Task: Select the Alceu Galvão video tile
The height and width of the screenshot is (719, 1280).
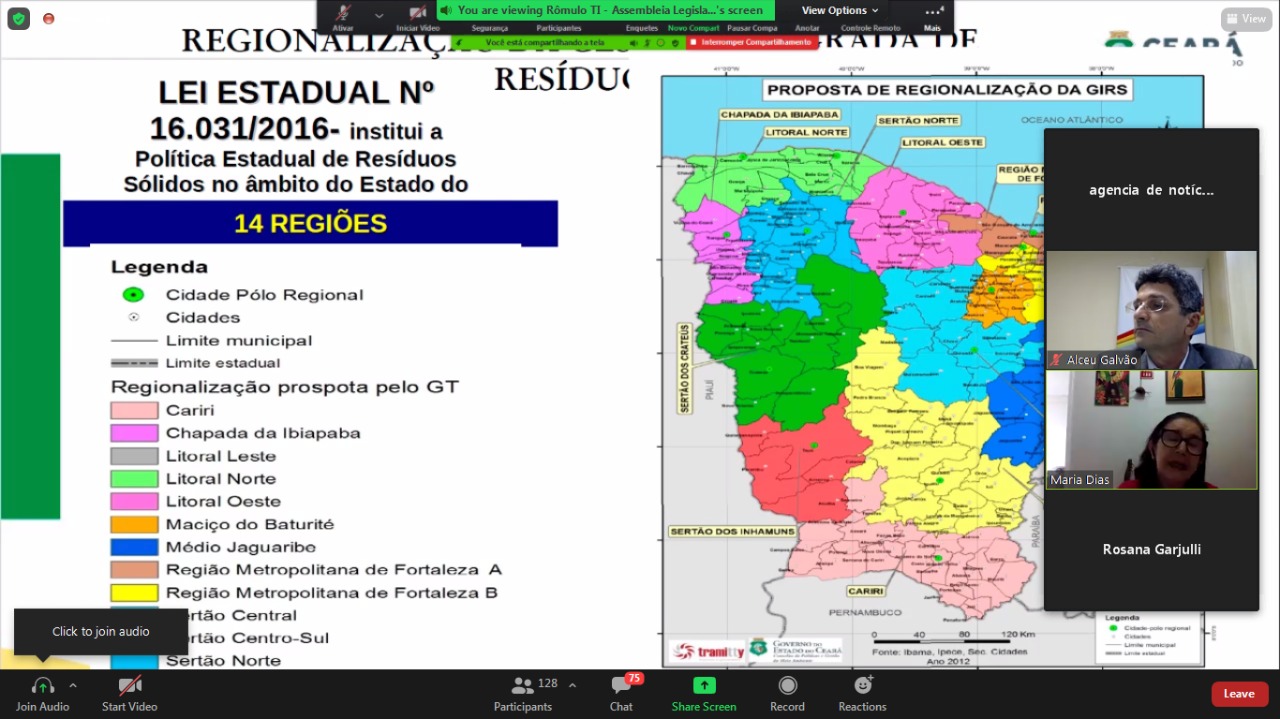Action: [1151, 310]
